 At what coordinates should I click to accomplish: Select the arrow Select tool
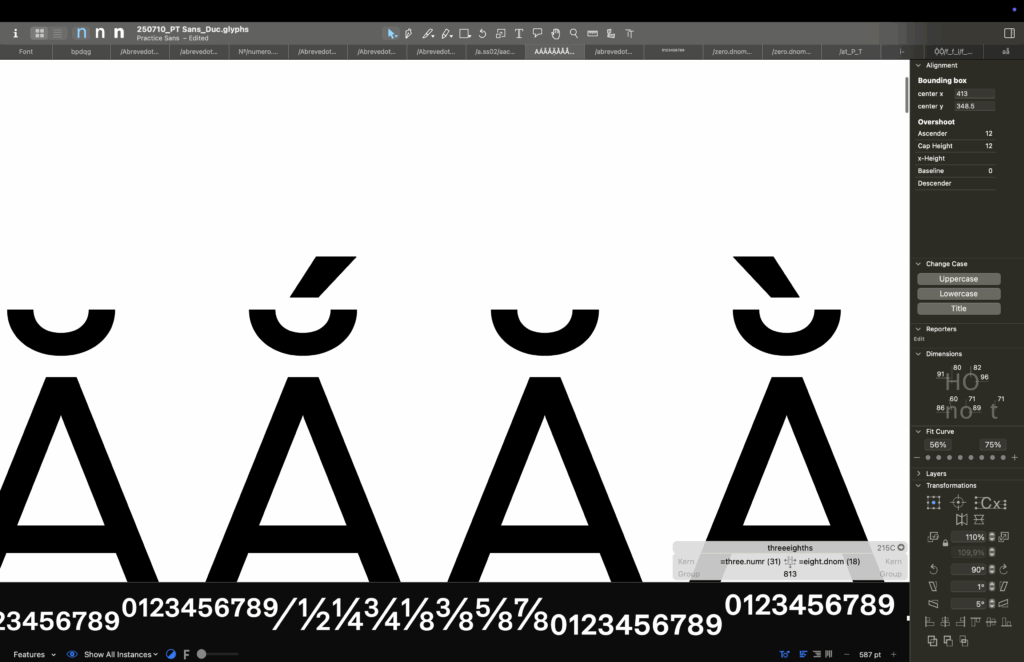391,33
